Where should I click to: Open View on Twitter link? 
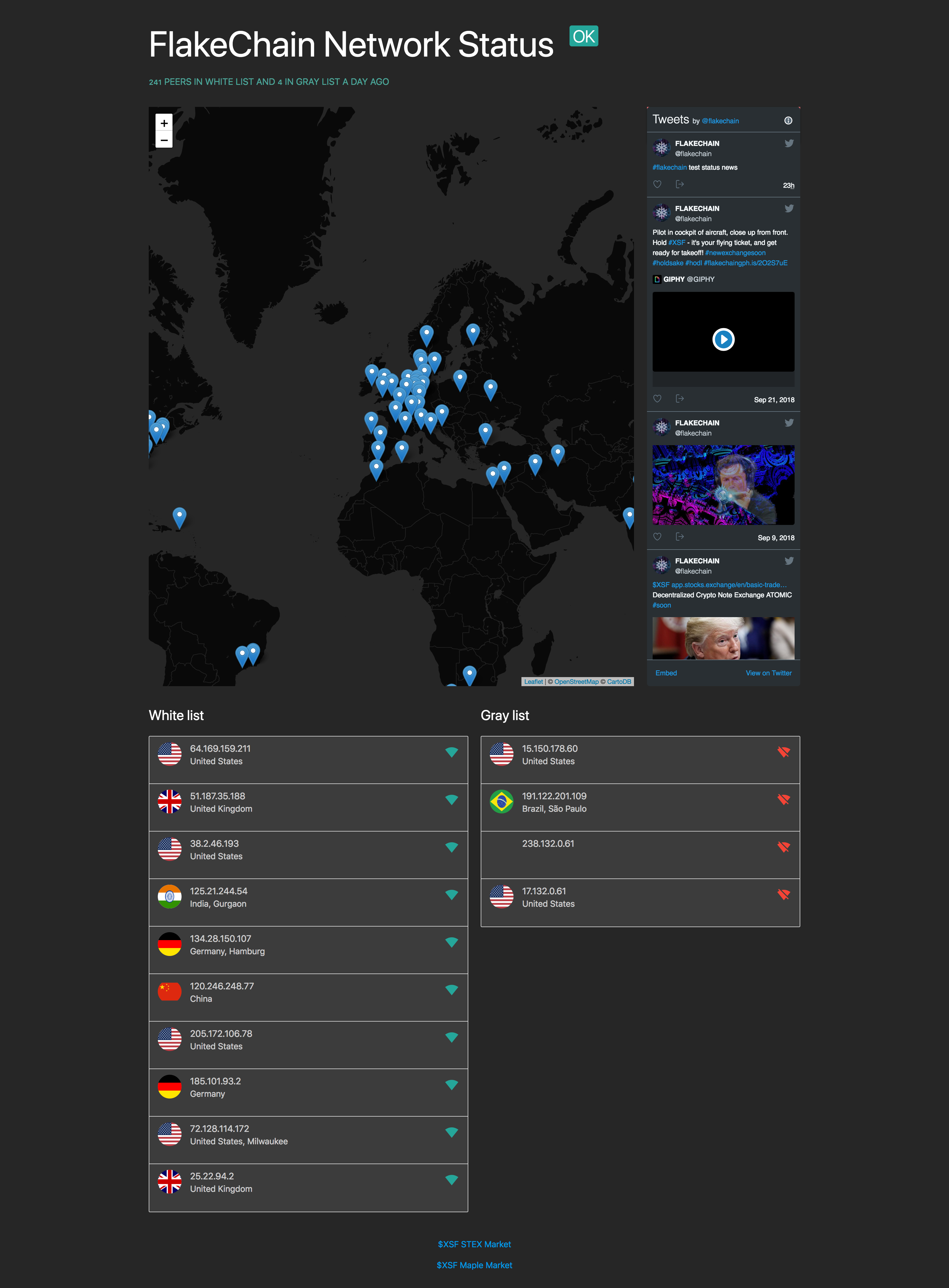(x=768, y=673)
